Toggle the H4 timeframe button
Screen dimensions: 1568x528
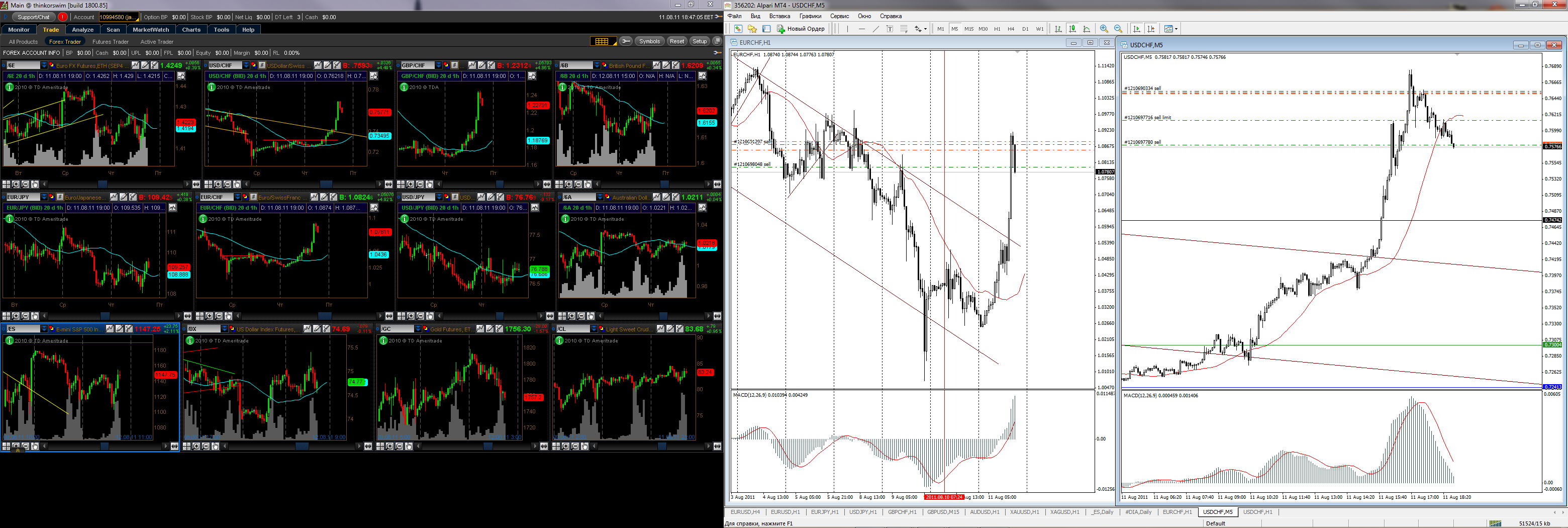1011,29
